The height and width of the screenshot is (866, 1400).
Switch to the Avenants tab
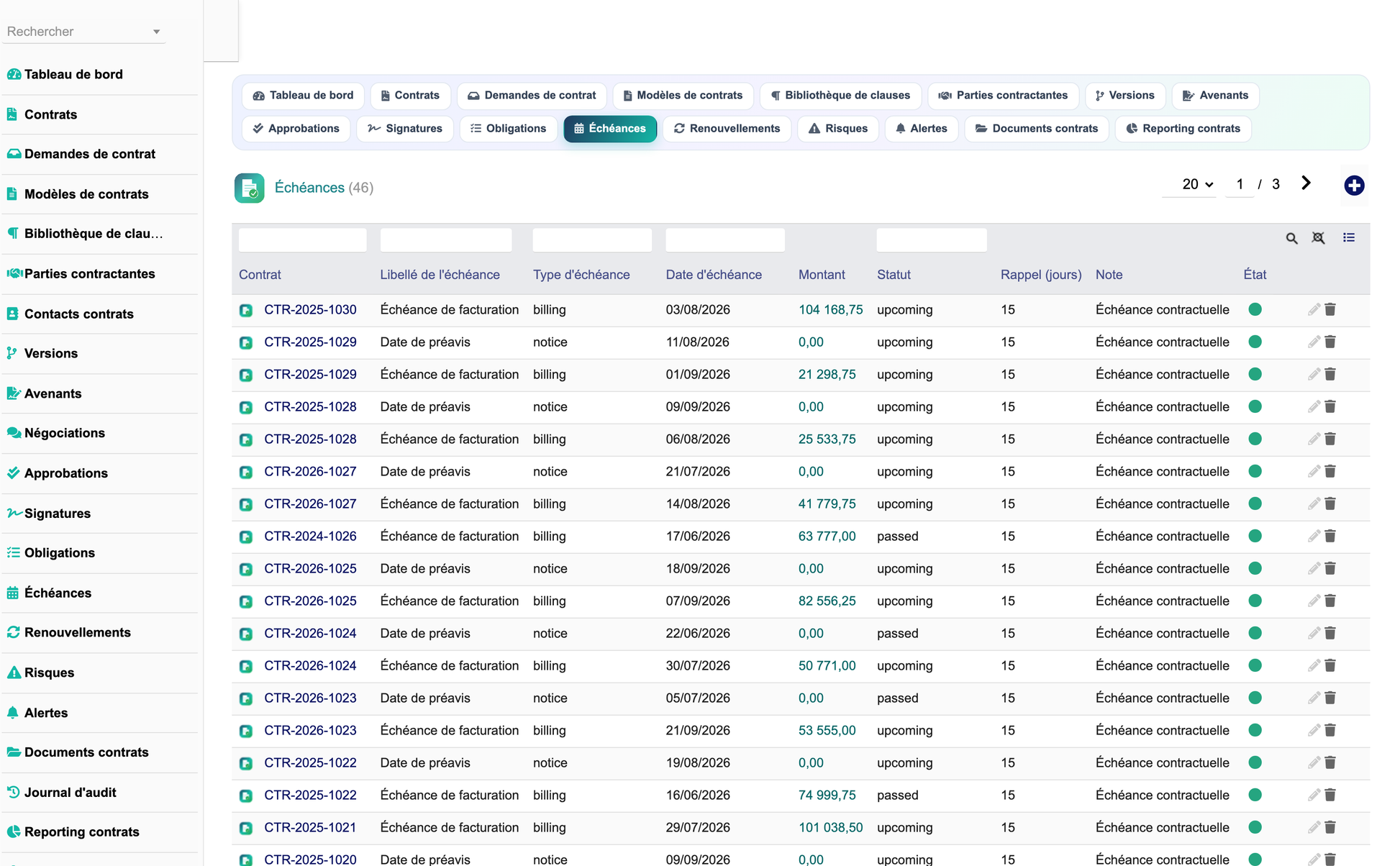point(1215,96)
